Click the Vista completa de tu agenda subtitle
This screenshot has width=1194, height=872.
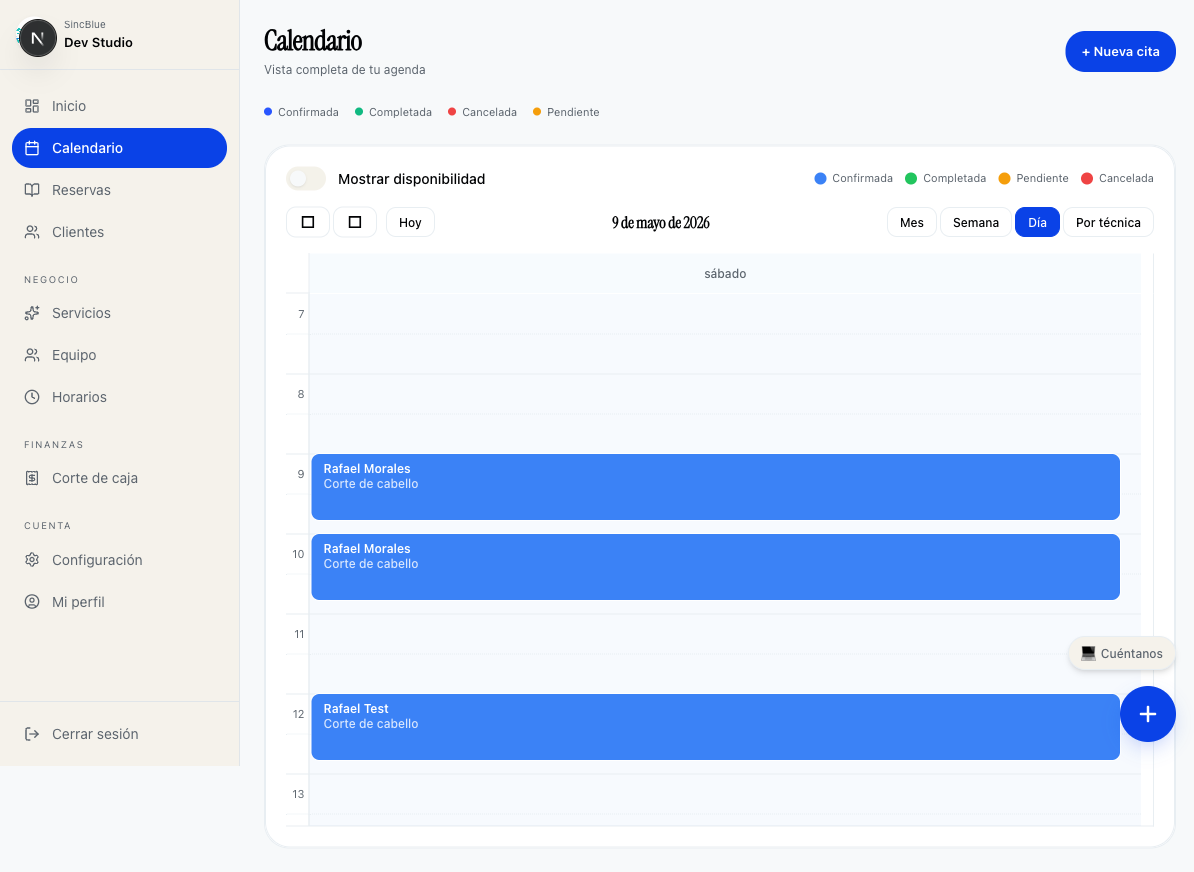[344, 69]
